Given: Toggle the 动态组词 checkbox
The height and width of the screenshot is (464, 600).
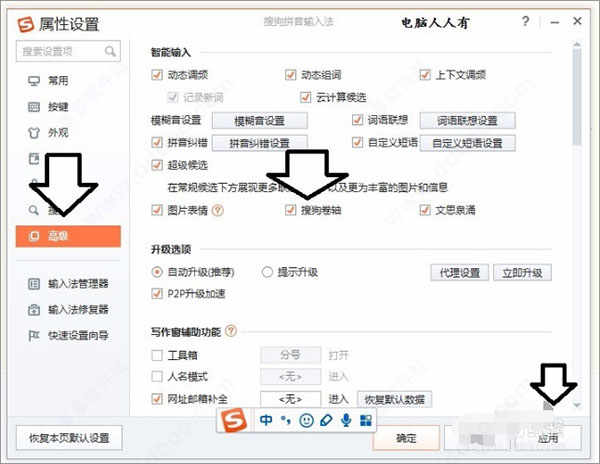Looking at the screenshot, I should 290,75.
